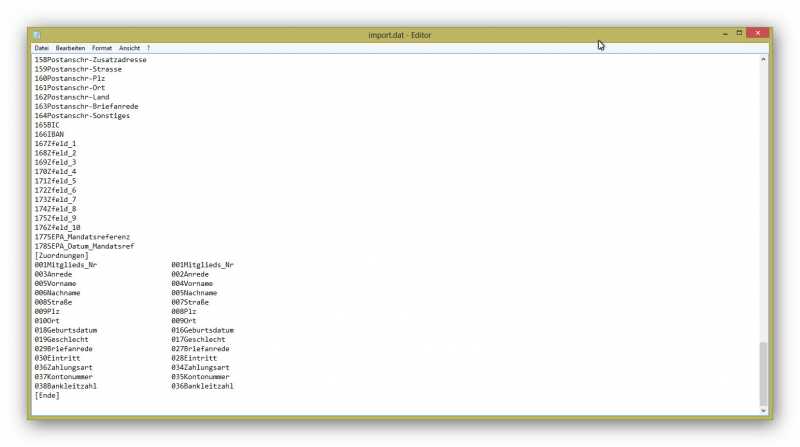Click the scrollbar up arrow
The width and height of the screenshot is (800, 447).
coord(764,59)
